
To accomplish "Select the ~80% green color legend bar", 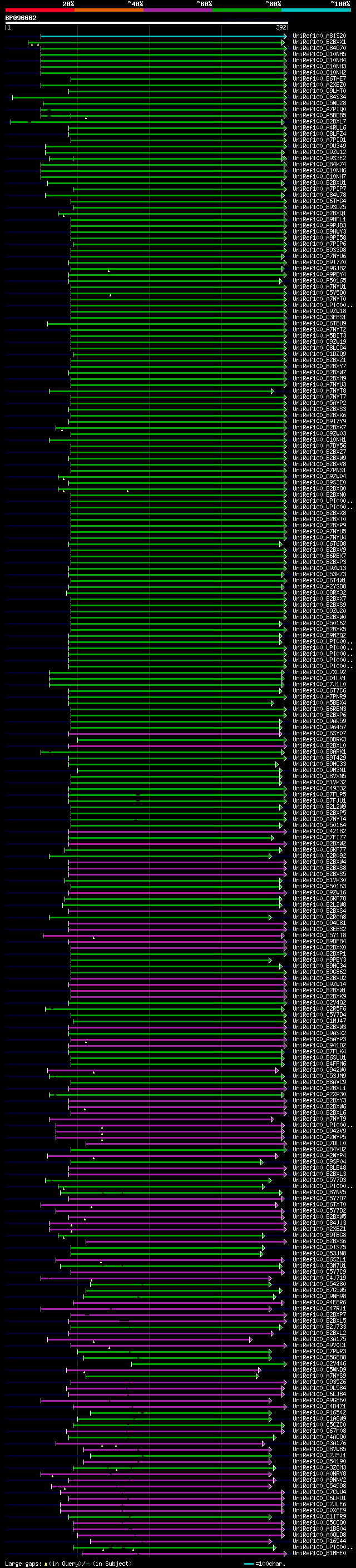I will 247,10.
